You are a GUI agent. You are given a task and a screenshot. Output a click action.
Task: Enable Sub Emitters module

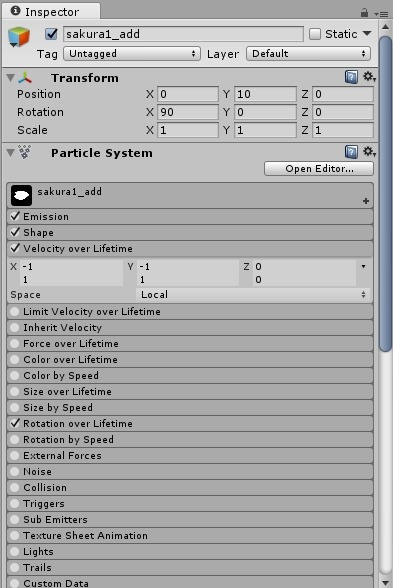tap(15, 519)
